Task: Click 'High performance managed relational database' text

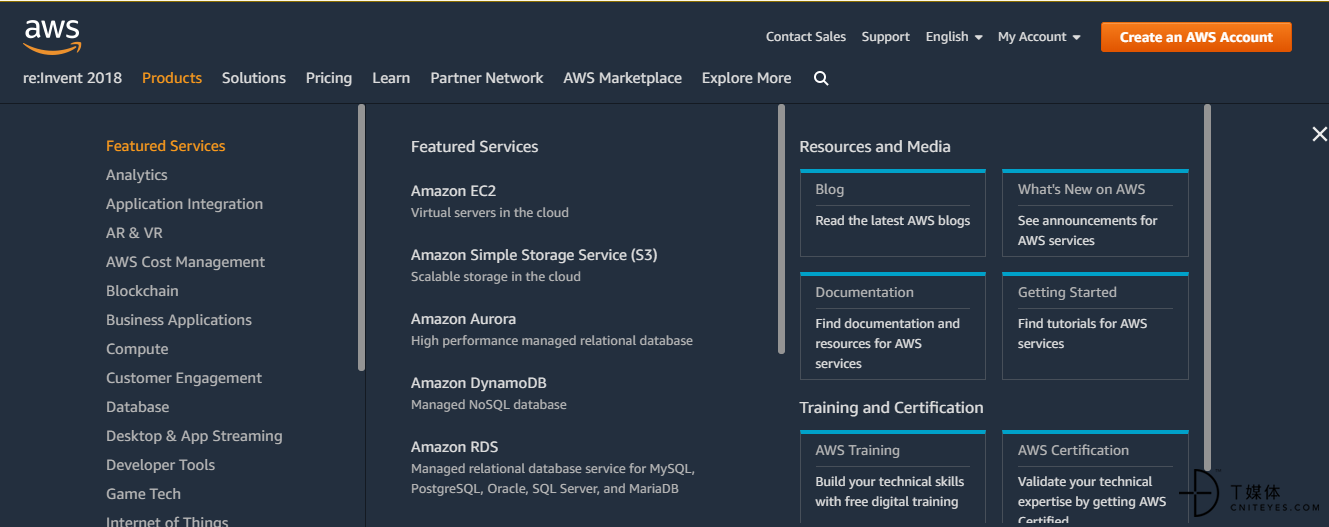Action: (x=552, y=341)
